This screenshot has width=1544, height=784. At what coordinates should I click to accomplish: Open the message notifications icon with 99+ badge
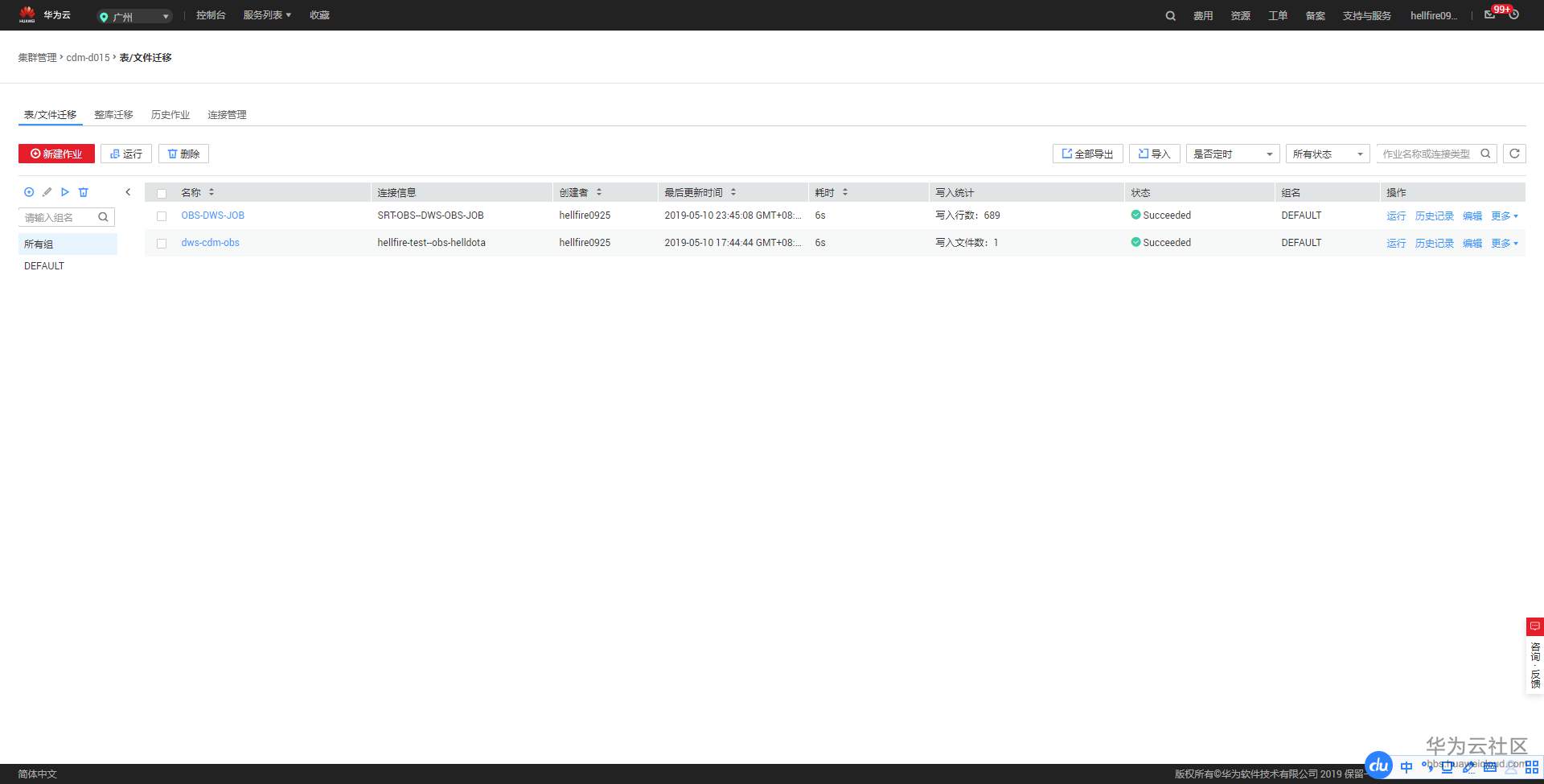pyautogui.click(x=1490, y=14)
